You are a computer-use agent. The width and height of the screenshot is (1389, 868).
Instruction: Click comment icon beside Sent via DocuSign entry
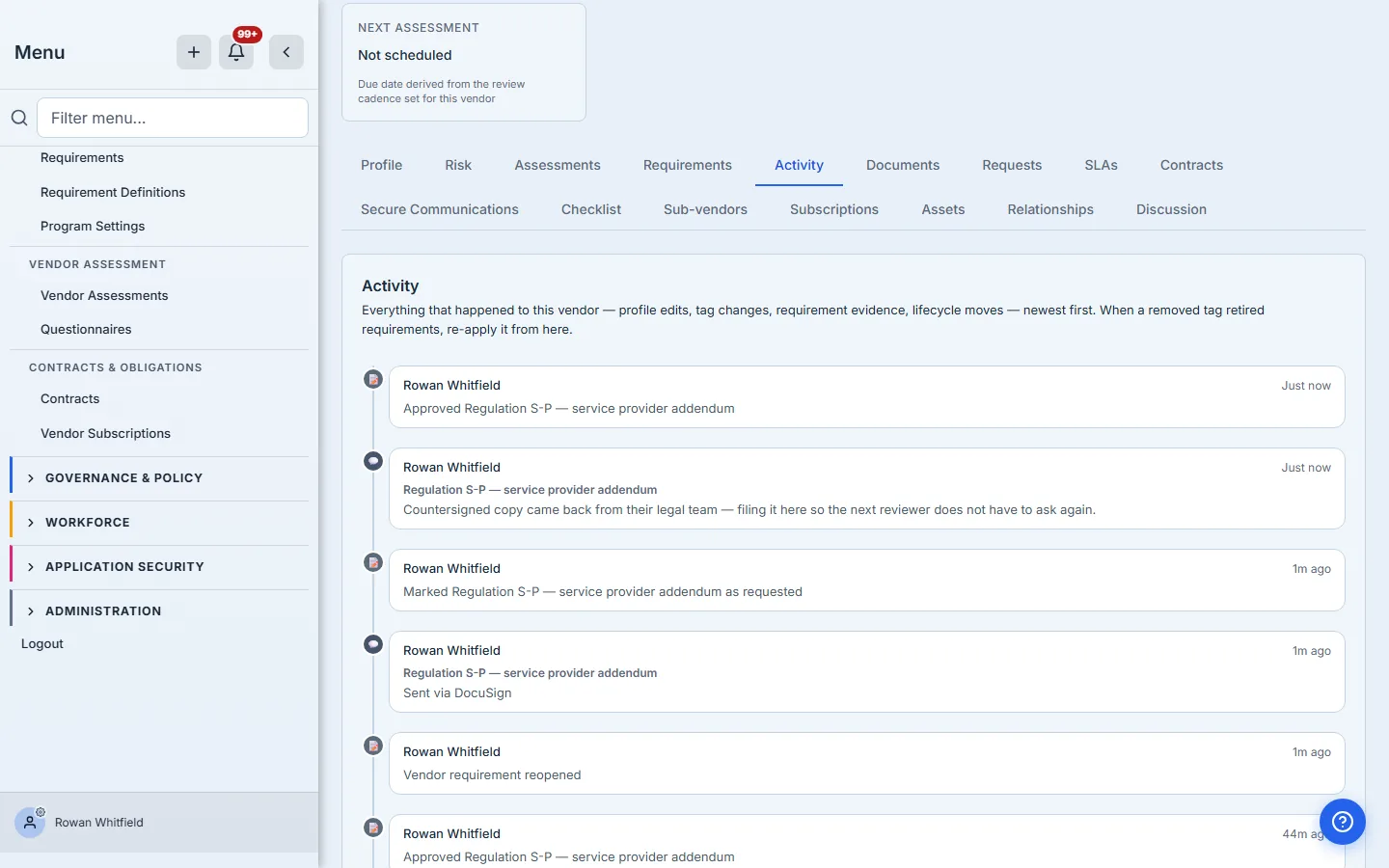373,644
